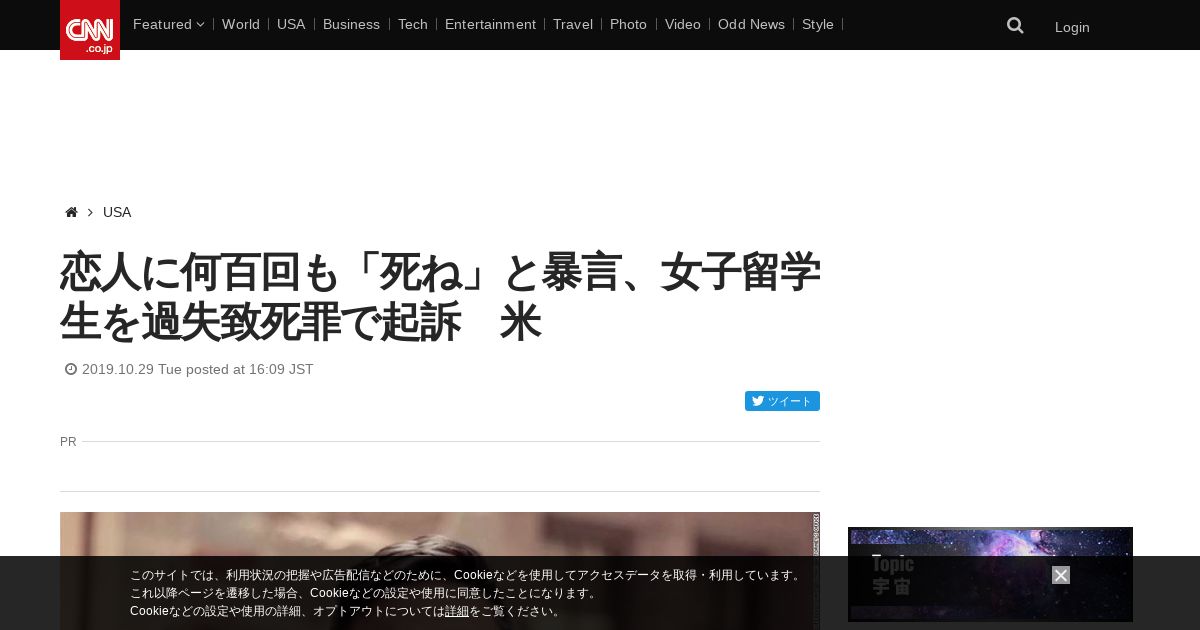The height and width of the screenshot is (630, 1200).
Task: Go to the home breadcrumb icon
Action: point(71,212)
